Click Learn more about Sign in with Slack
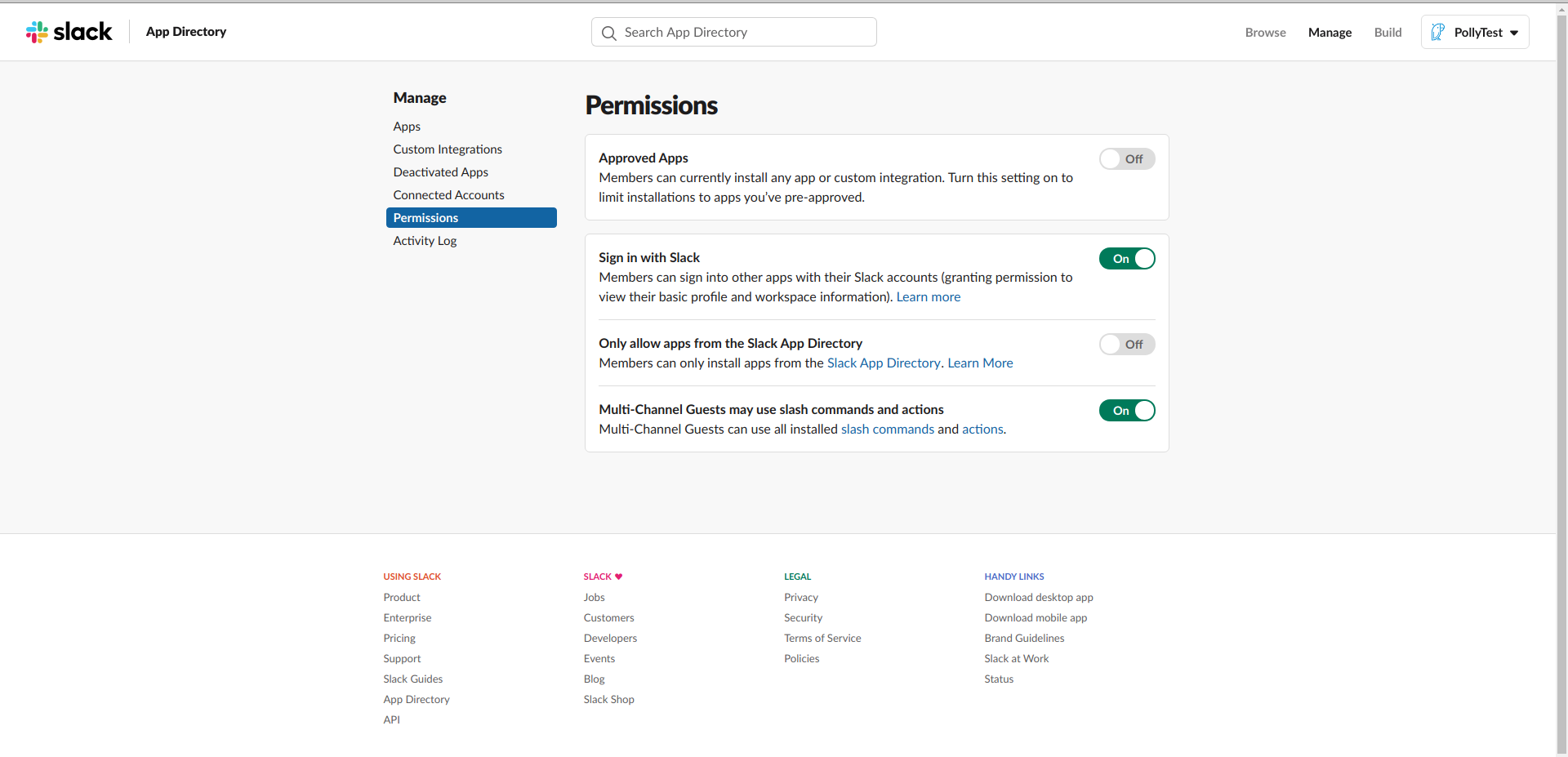The height and width of the screenshot is (757, 1568). 928,296
